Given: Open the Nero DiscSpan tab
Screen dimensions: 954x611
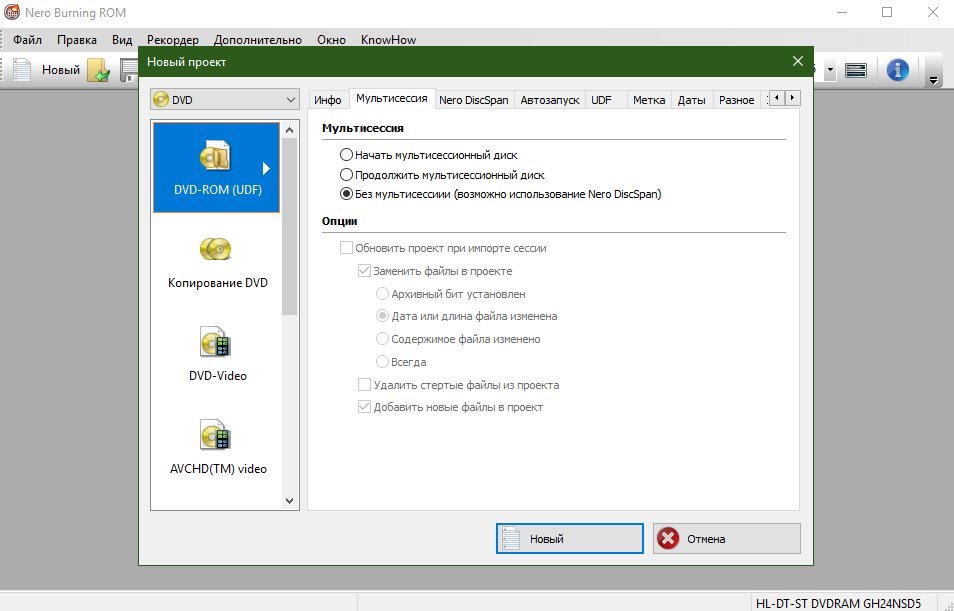Looking at the screenshot, I should [474, 100].
